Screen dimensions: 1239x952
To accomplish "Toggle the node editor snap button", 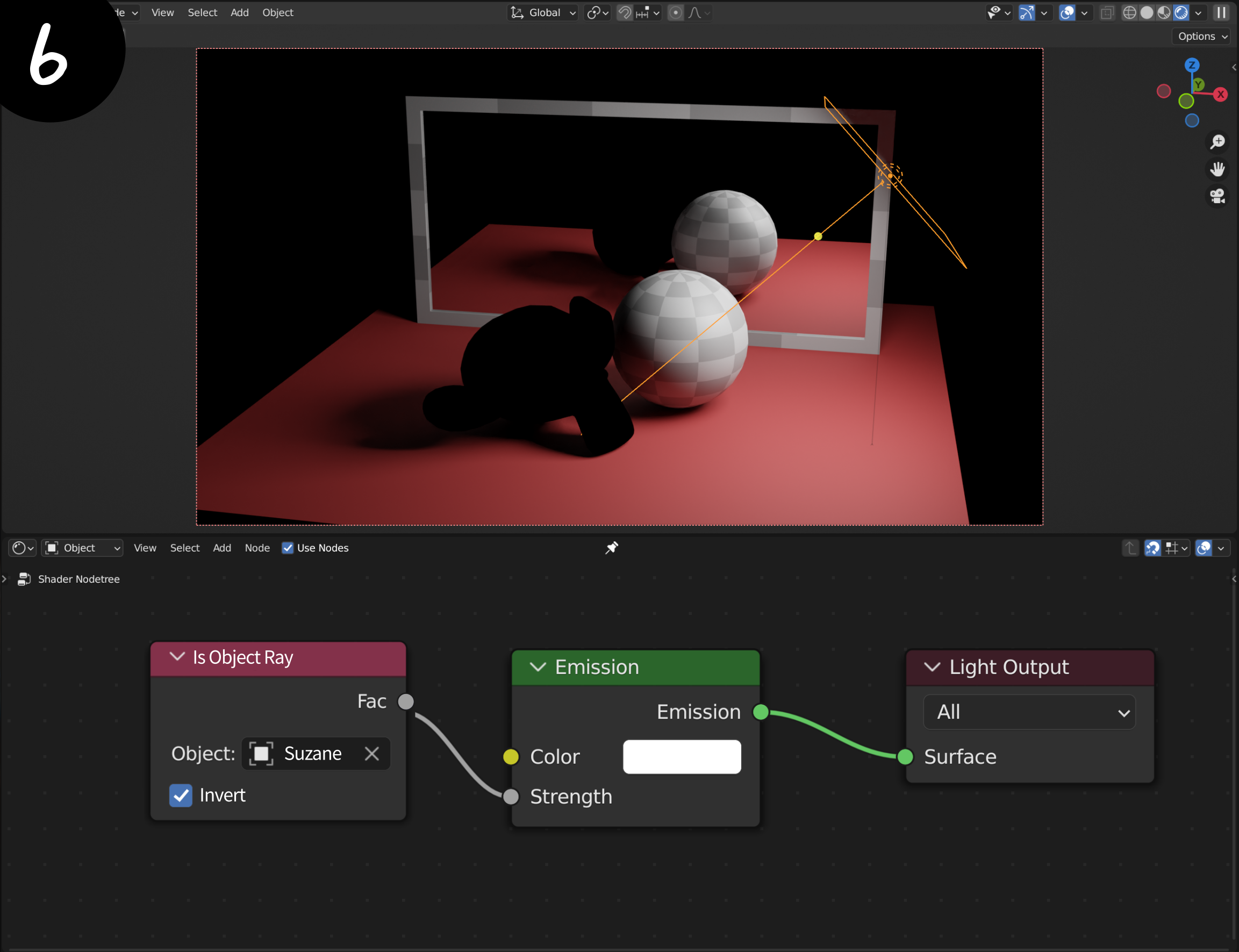I will click(x=1153, y=548).
